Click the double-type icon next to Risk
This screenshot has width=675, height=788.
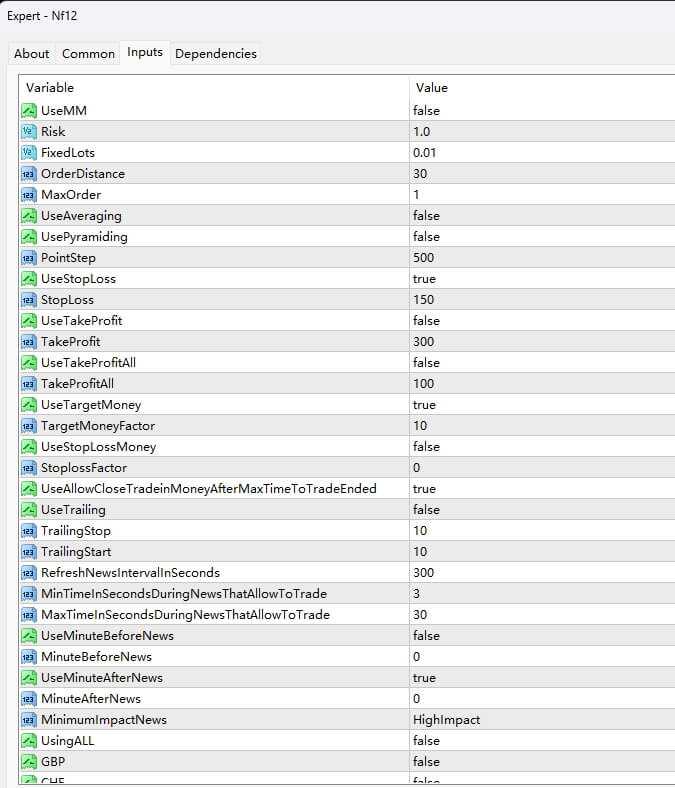tap(28, 131)
